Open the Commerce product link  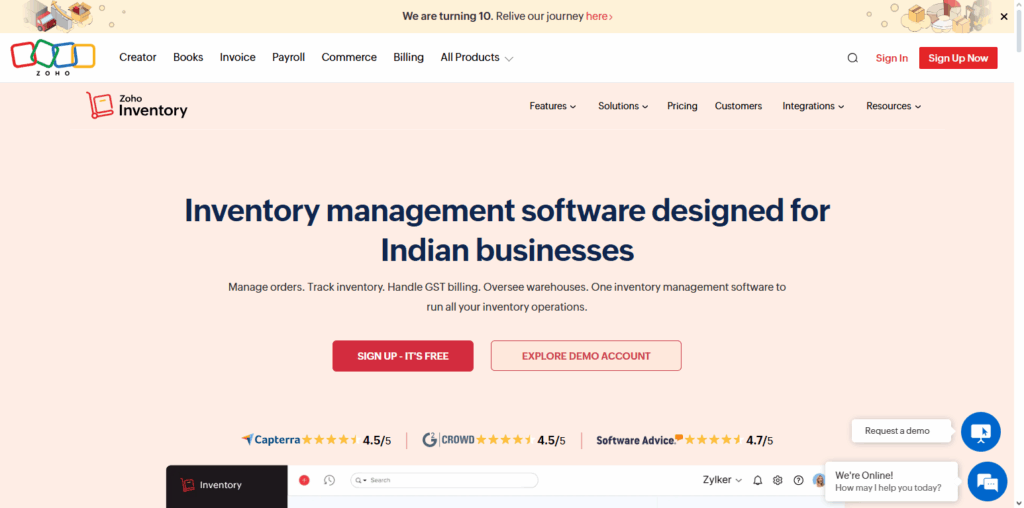pos(349,57)
